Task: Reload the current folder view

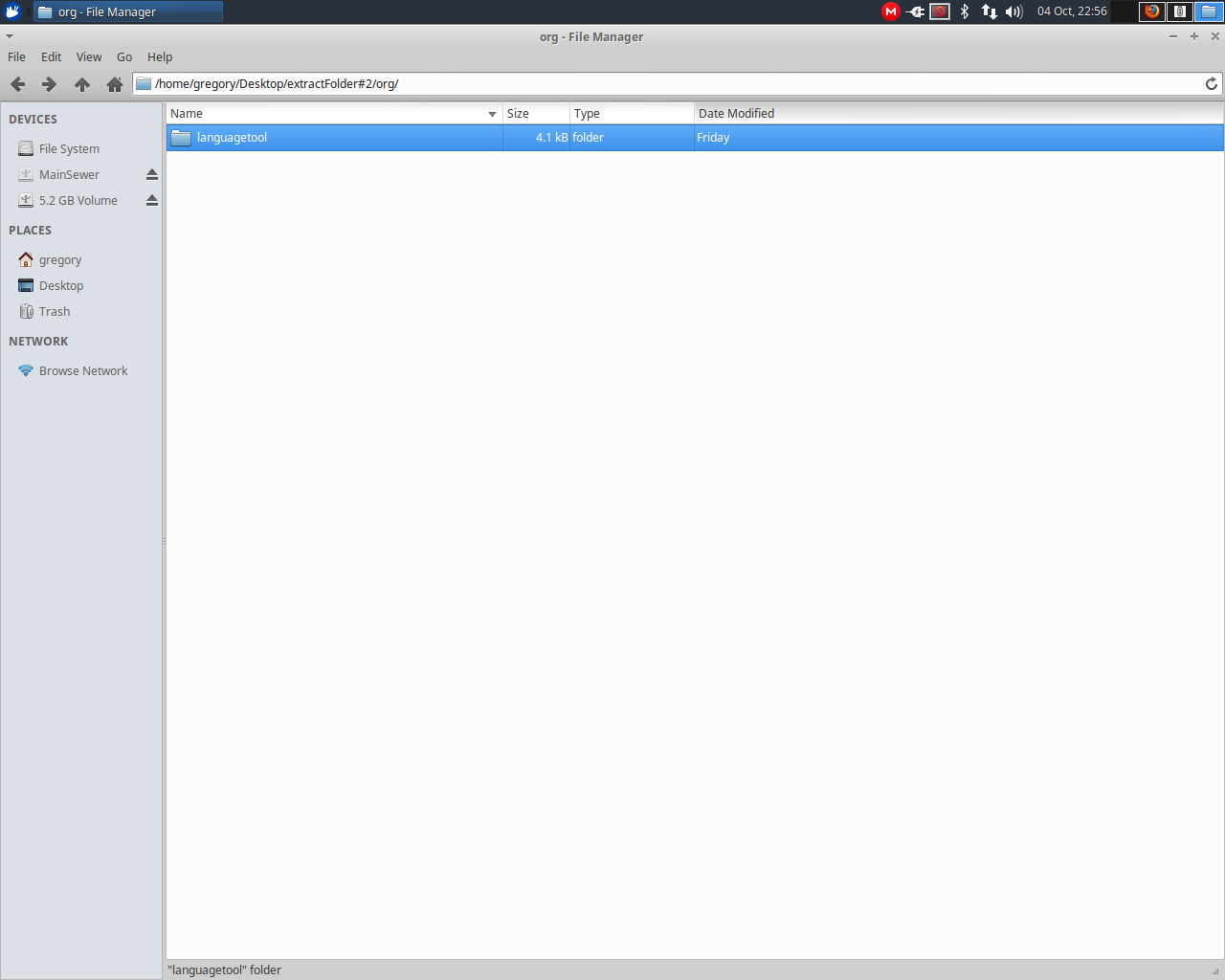Action: pos(1211,84)
